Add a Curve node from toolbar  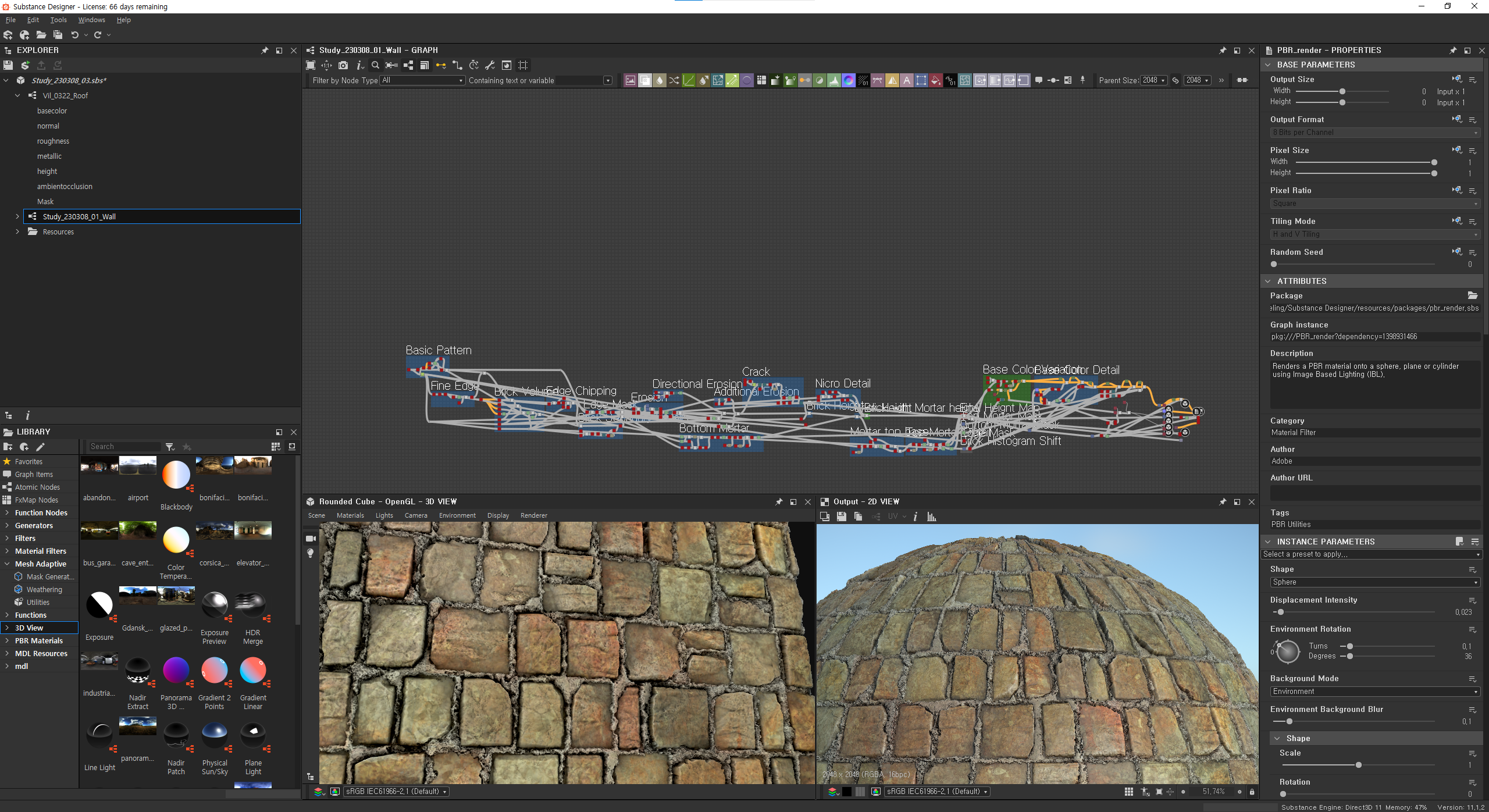pos(689,81)
